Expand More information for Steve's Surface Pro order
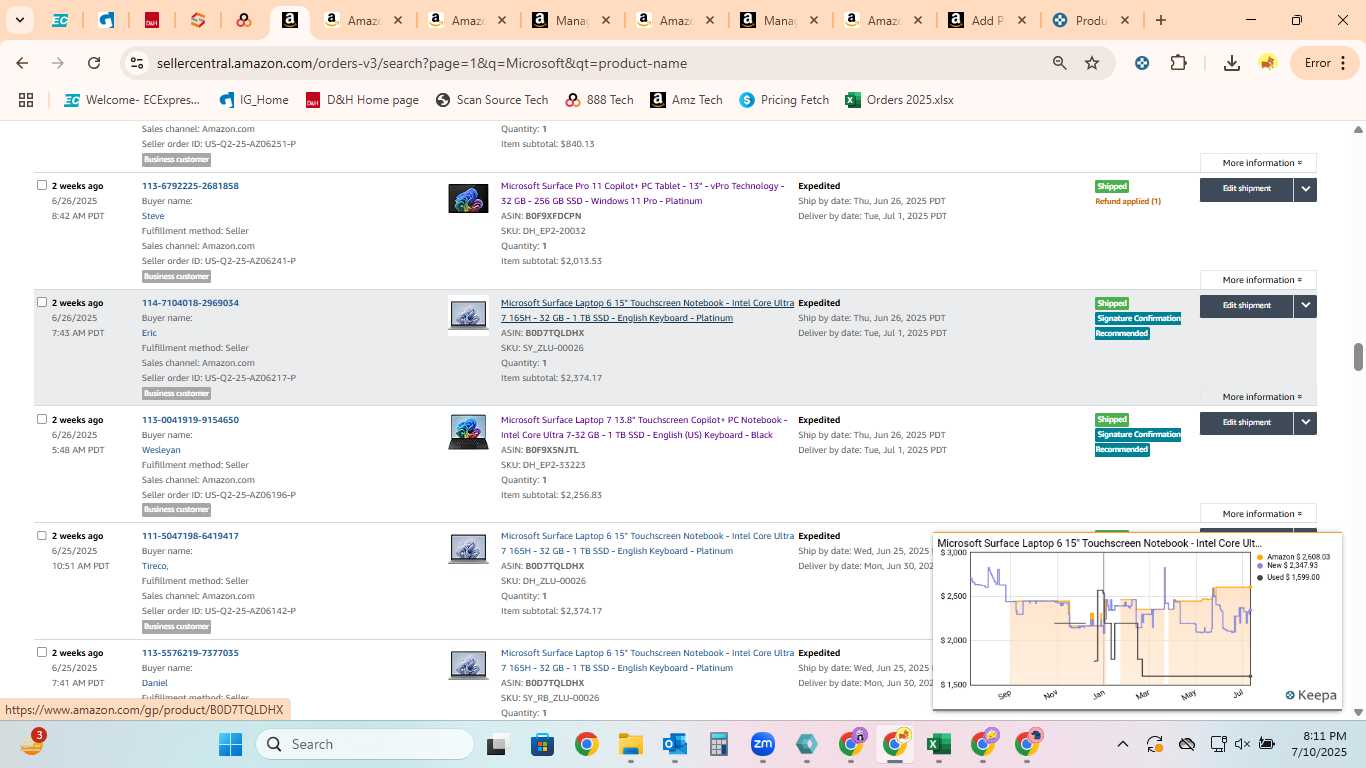This screenshot has height=768, width=1366. coord(1258,280)
